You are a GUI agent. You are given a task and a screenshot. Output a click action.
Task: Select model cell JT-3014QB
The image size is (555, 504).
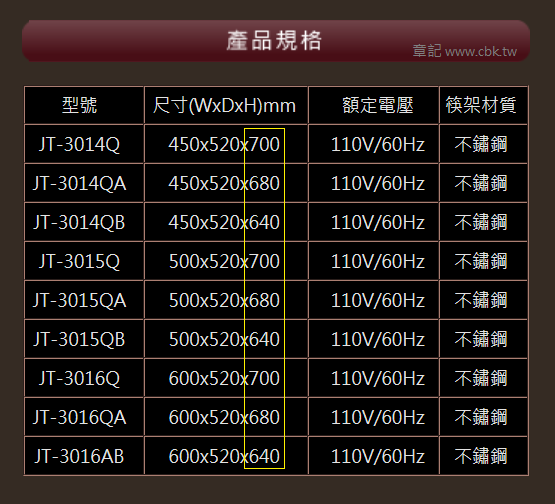(x=84, y=222)
